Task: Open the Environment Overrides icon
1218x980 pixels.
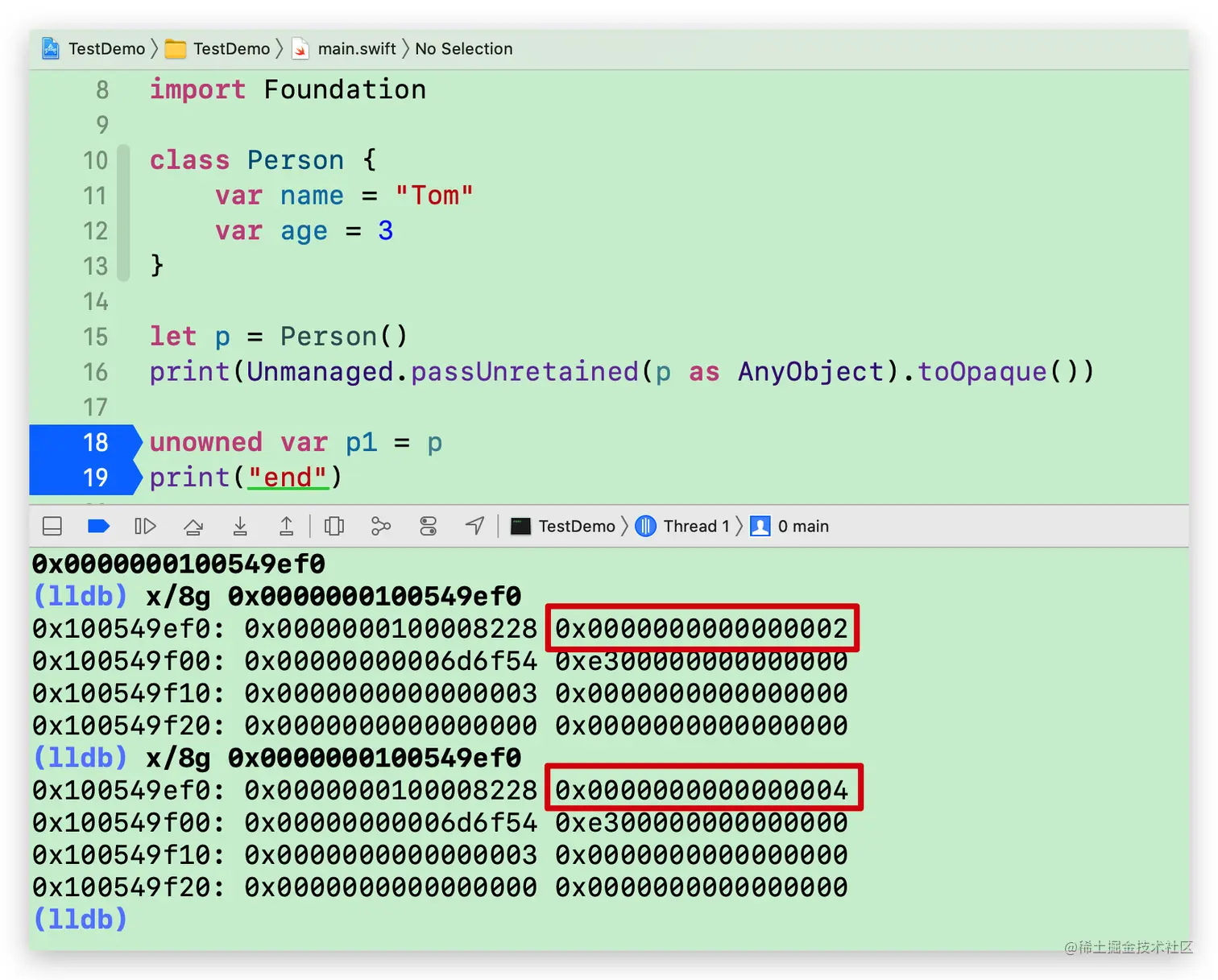Action: tap(428, 527)
